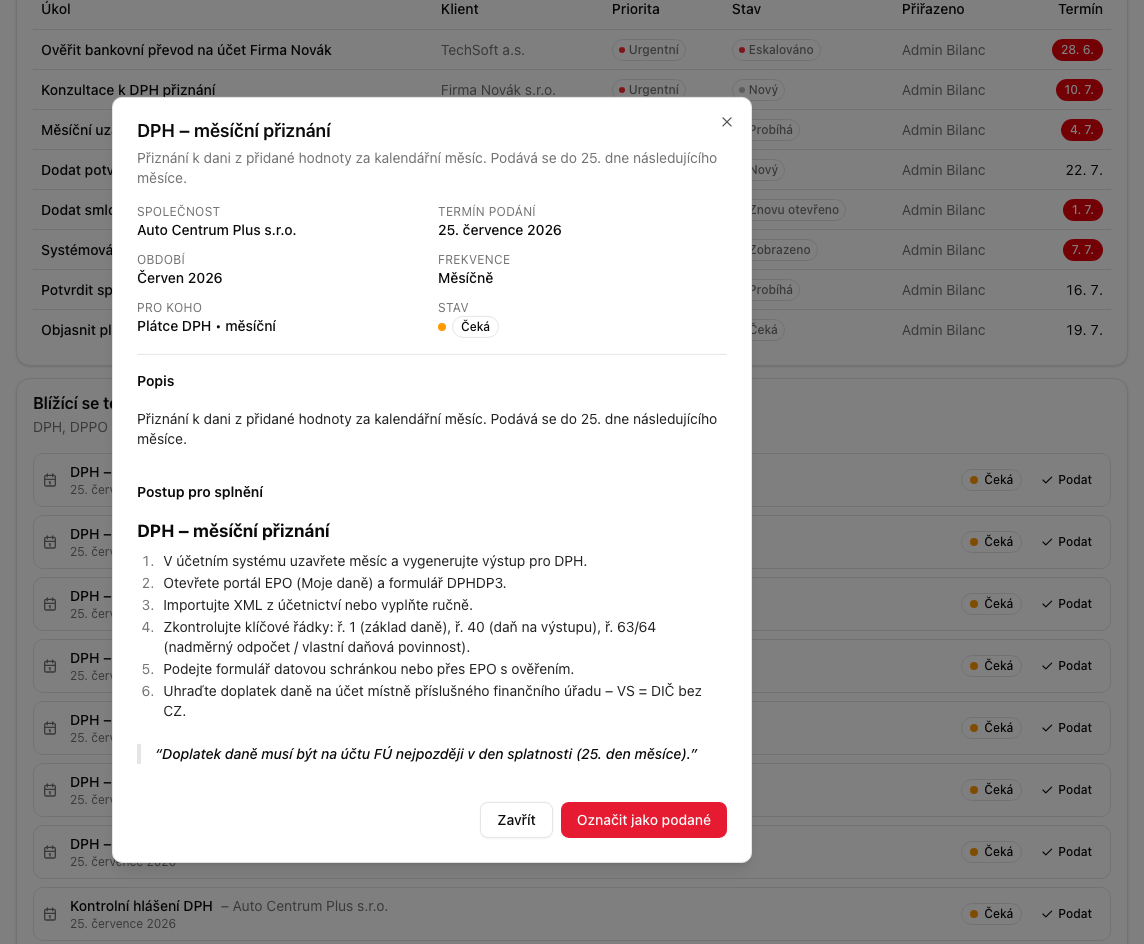1144x944 pixels.
Task: Click the red 28. 6. deadline badge
Action: [1077, 50]
